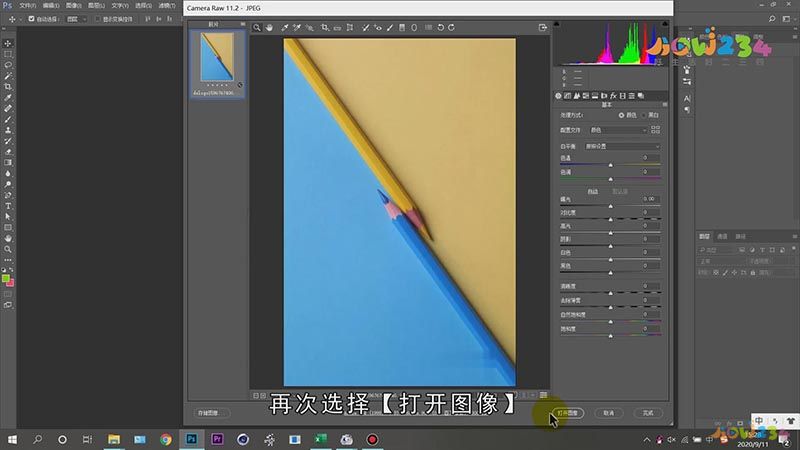The height and width of the screenshot is (450, 800).
Task: Open the Calibration panel tab
Action: [x=622, y=96]
